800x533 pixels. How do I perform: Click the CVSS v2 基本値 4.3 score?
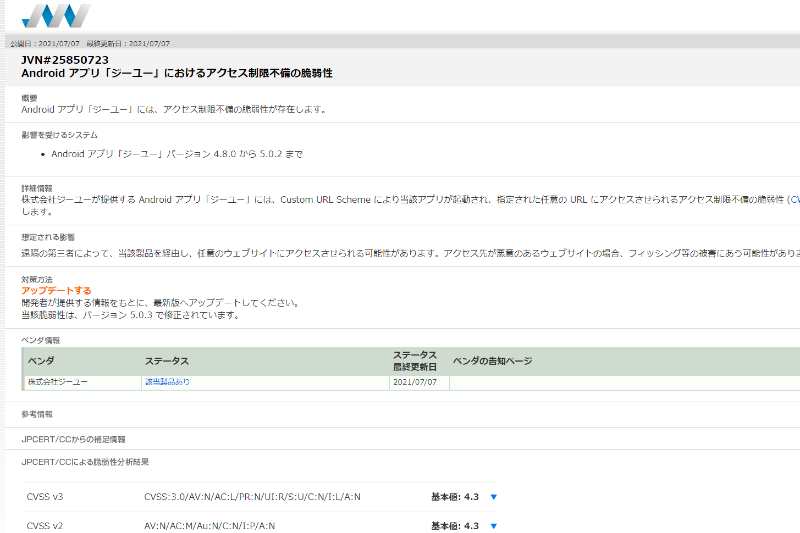[455, 526]
